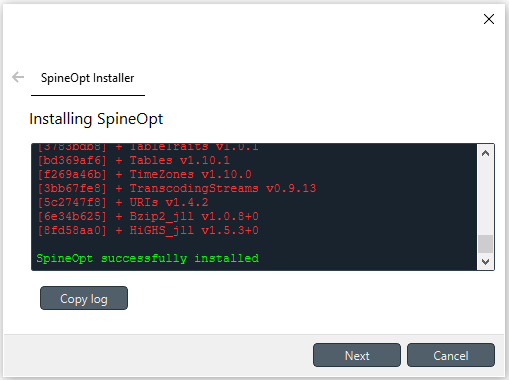The height and width of the screenshot is (380, 509).
Task: Click the Installing SpineOpt heading
Action: tap(96, 119)
